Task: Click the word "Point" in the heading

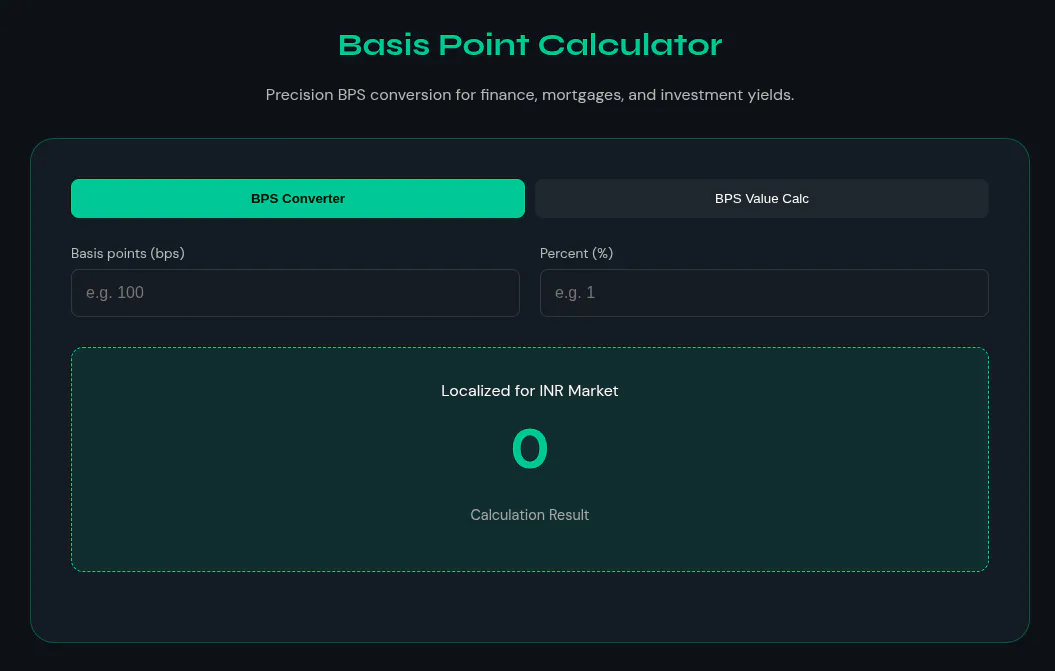Action: pos(484,44)
